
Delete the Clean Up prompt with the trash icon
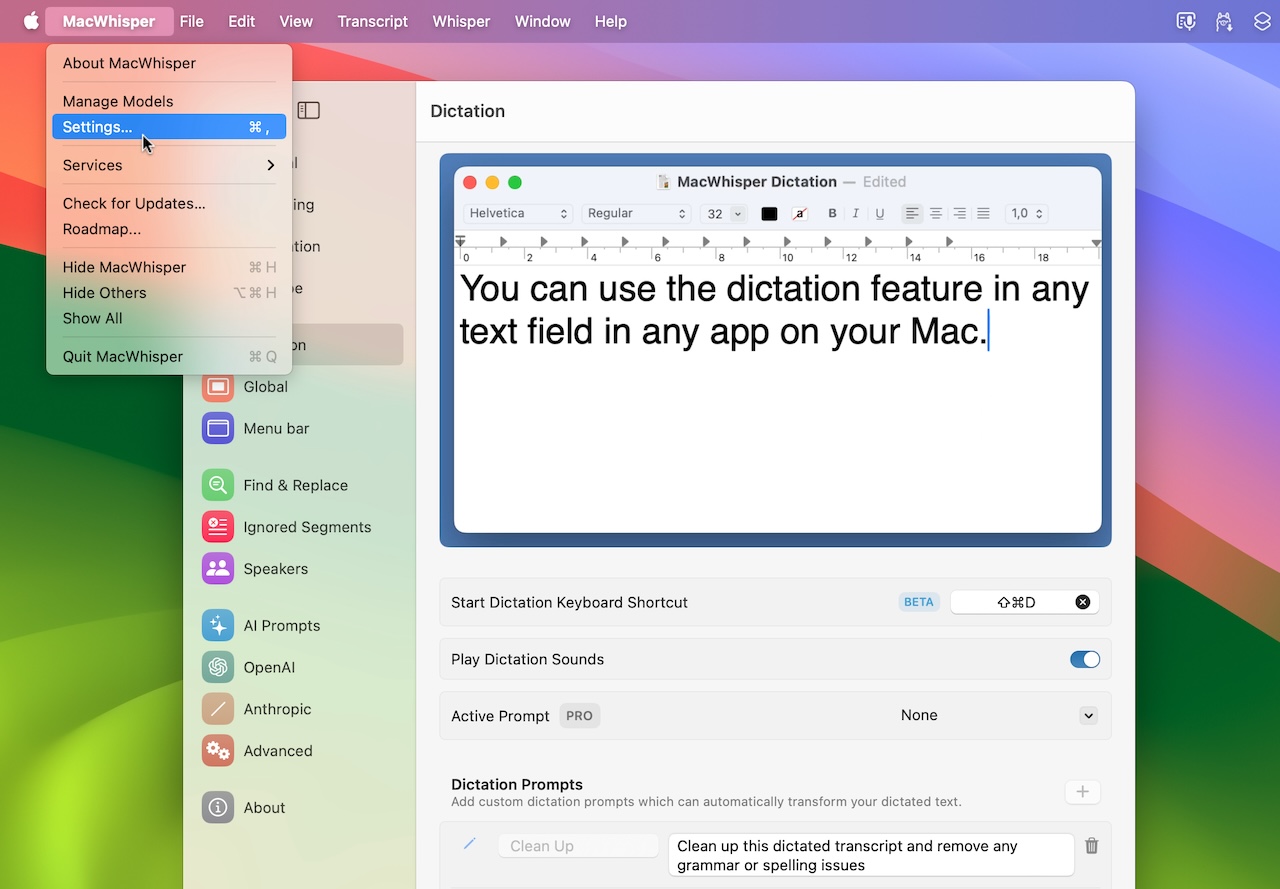pyautogui.click(x=1092, y=846)
